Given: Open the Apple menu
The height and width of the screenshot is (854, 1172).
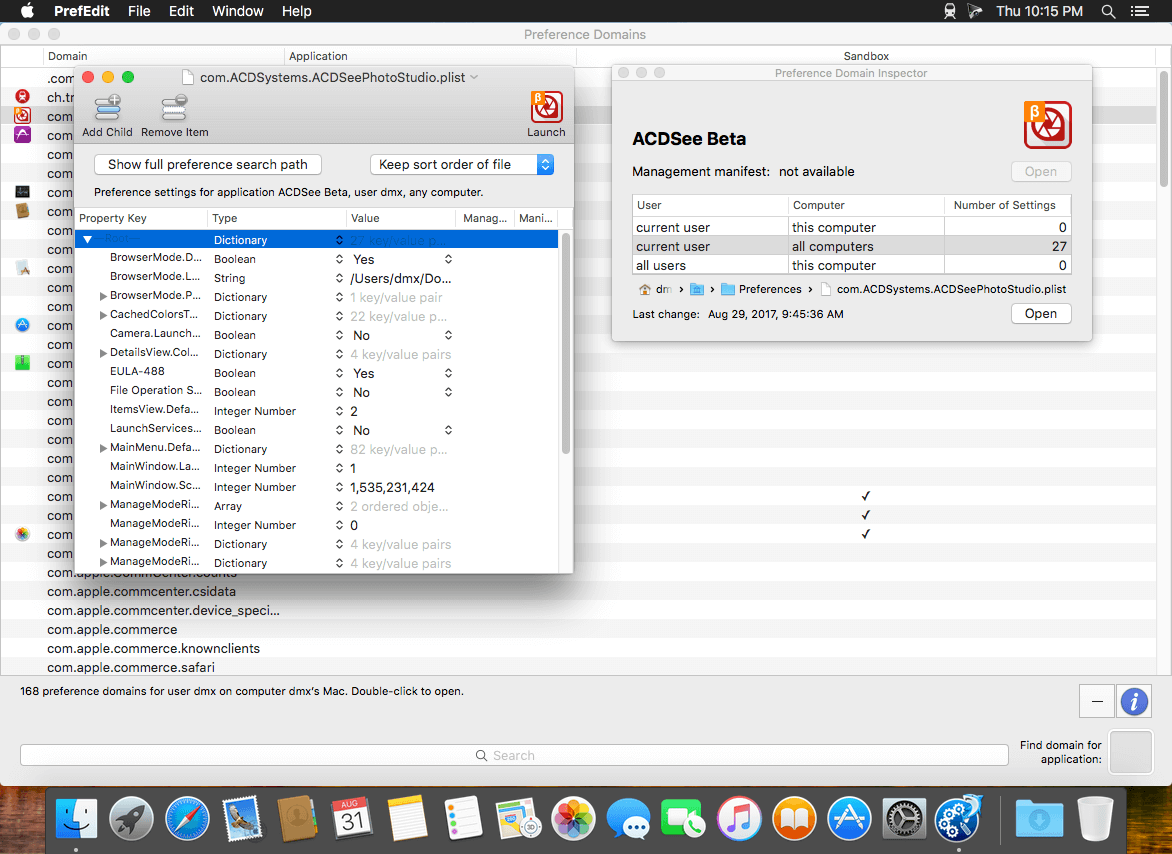Looking at the screenshot, I should point(27,11).
